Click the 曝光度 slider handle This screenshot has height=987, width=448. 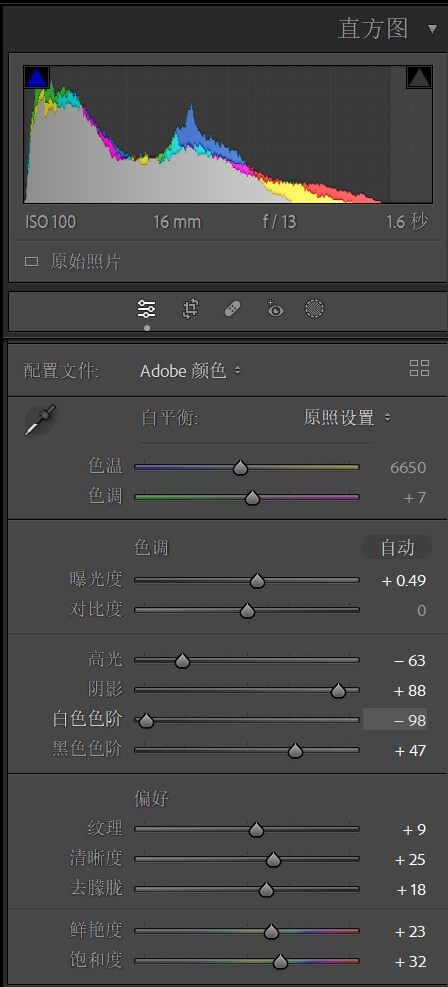click(257, 581)
